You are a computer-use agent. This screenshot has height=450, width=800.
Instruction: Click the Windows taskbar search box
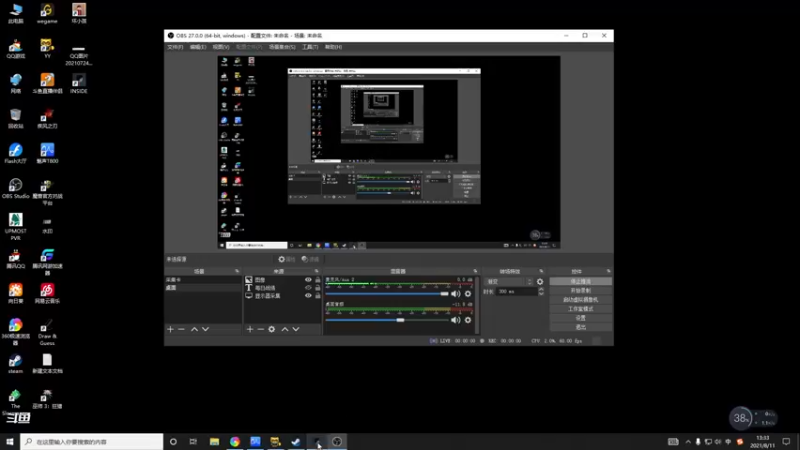(92, 442)
